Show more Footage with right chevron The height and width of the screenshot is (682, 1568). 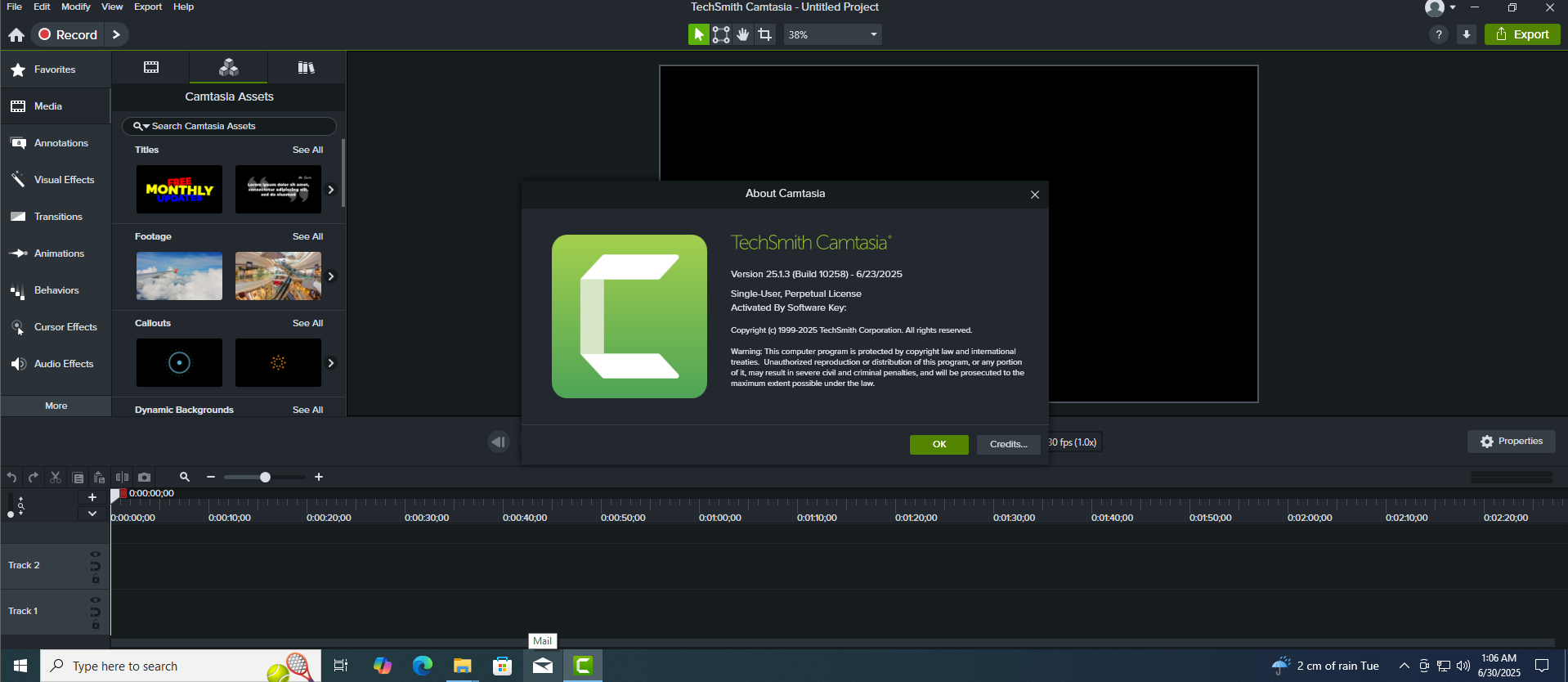tap(331, 276)
